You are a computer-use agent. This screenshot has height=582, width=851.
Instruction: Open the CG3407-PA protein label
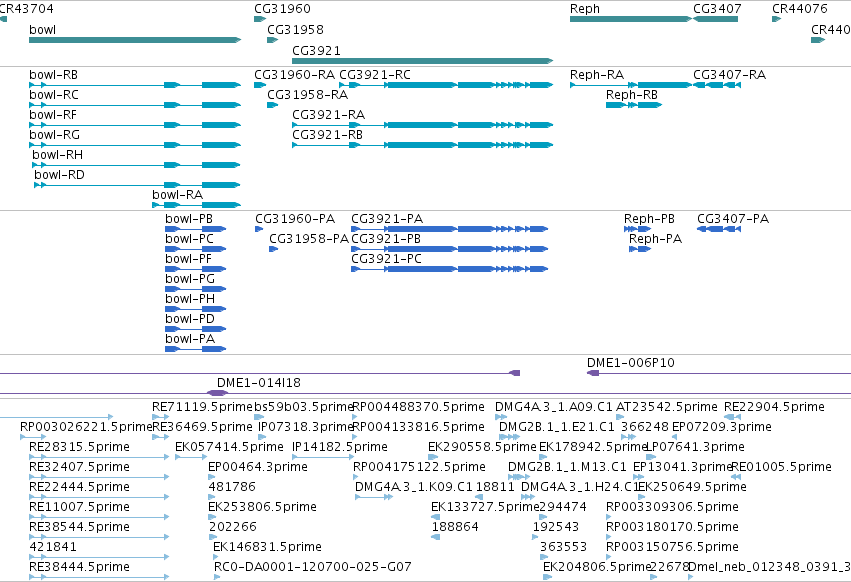(x=733, y=219)
